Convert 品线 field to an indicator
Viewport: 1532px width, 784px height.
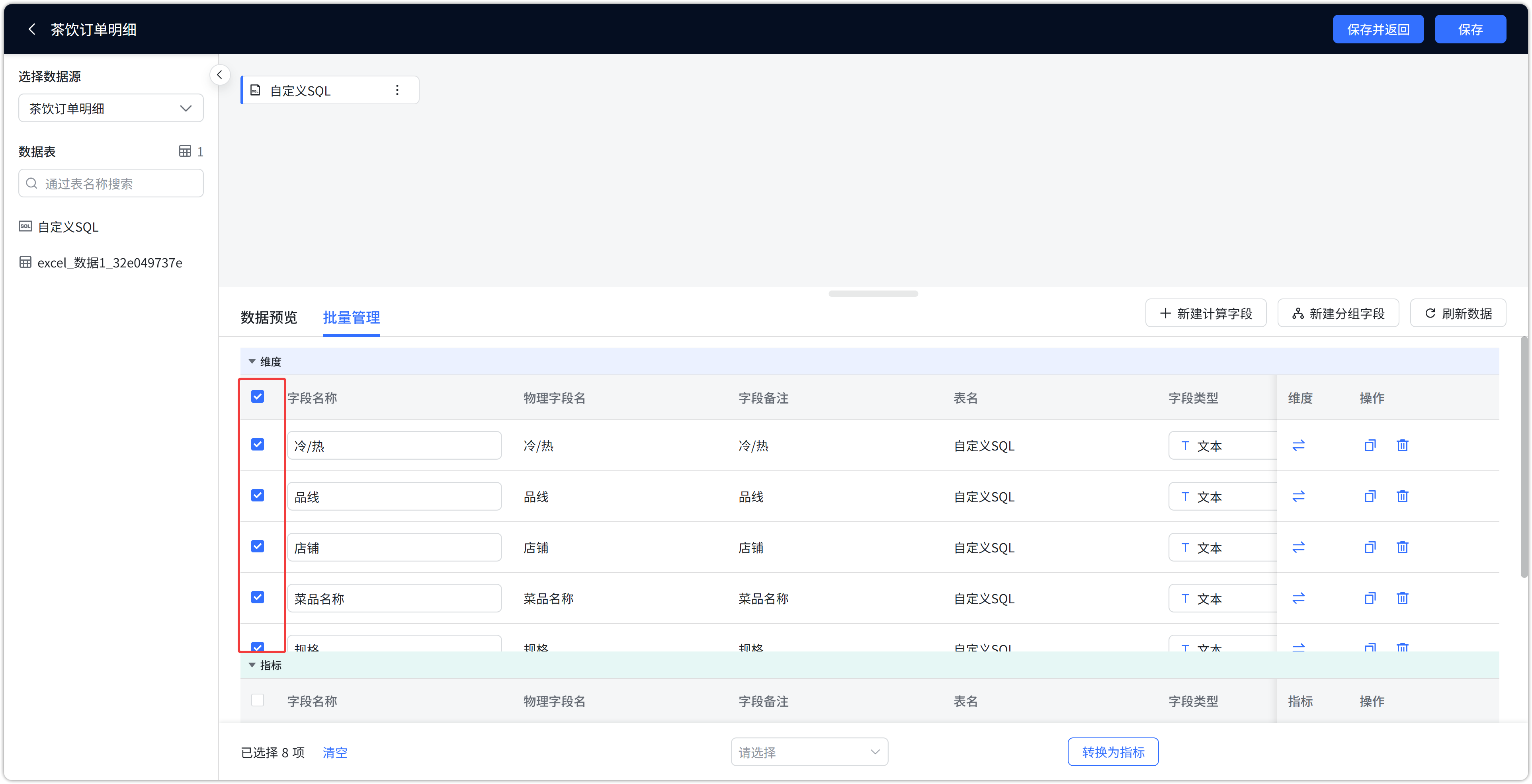tap(1298, 496)
